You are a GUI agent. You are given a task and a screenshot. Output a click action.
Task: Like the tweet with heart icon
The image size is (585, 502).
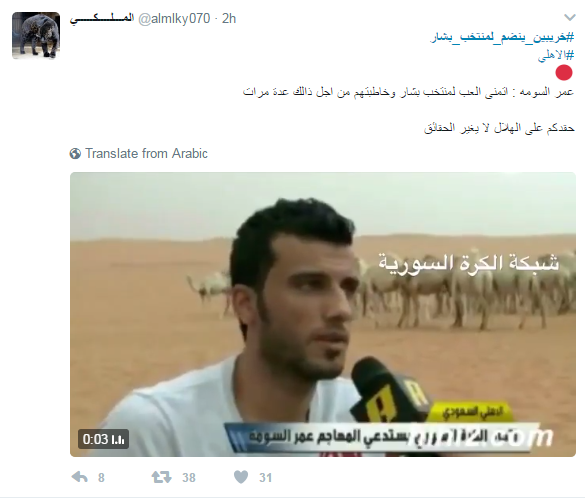pyautogui.click(x=241, y=477)
